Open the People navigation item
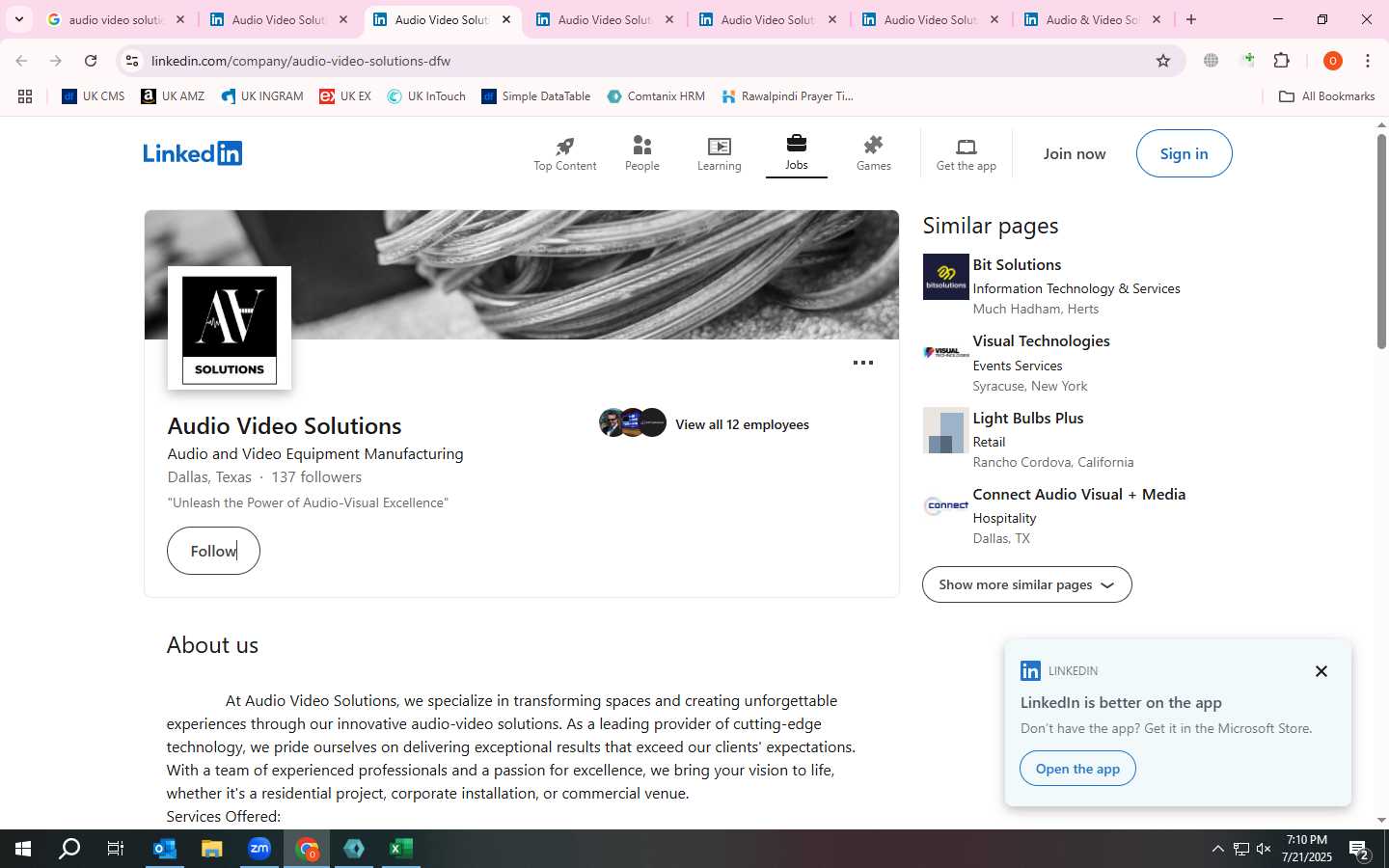This screenshot has height=868, width=1389. point(642,153)
